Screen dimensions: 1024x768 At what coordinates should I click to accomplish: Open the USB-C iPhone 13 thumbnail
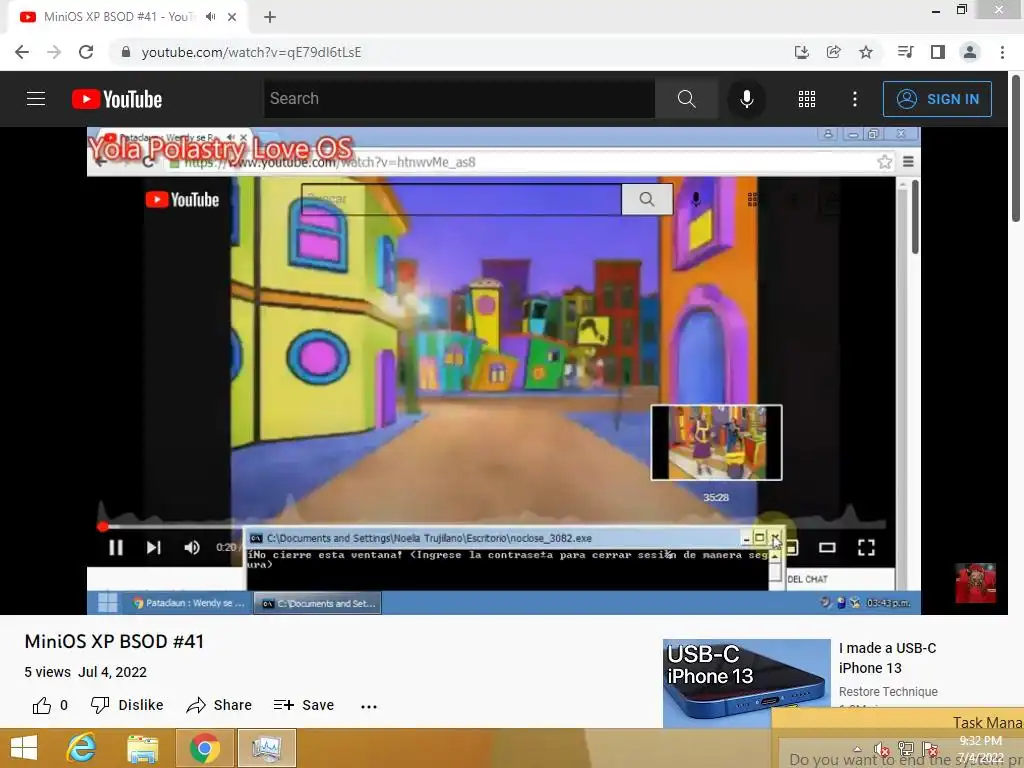click(746, 682)
